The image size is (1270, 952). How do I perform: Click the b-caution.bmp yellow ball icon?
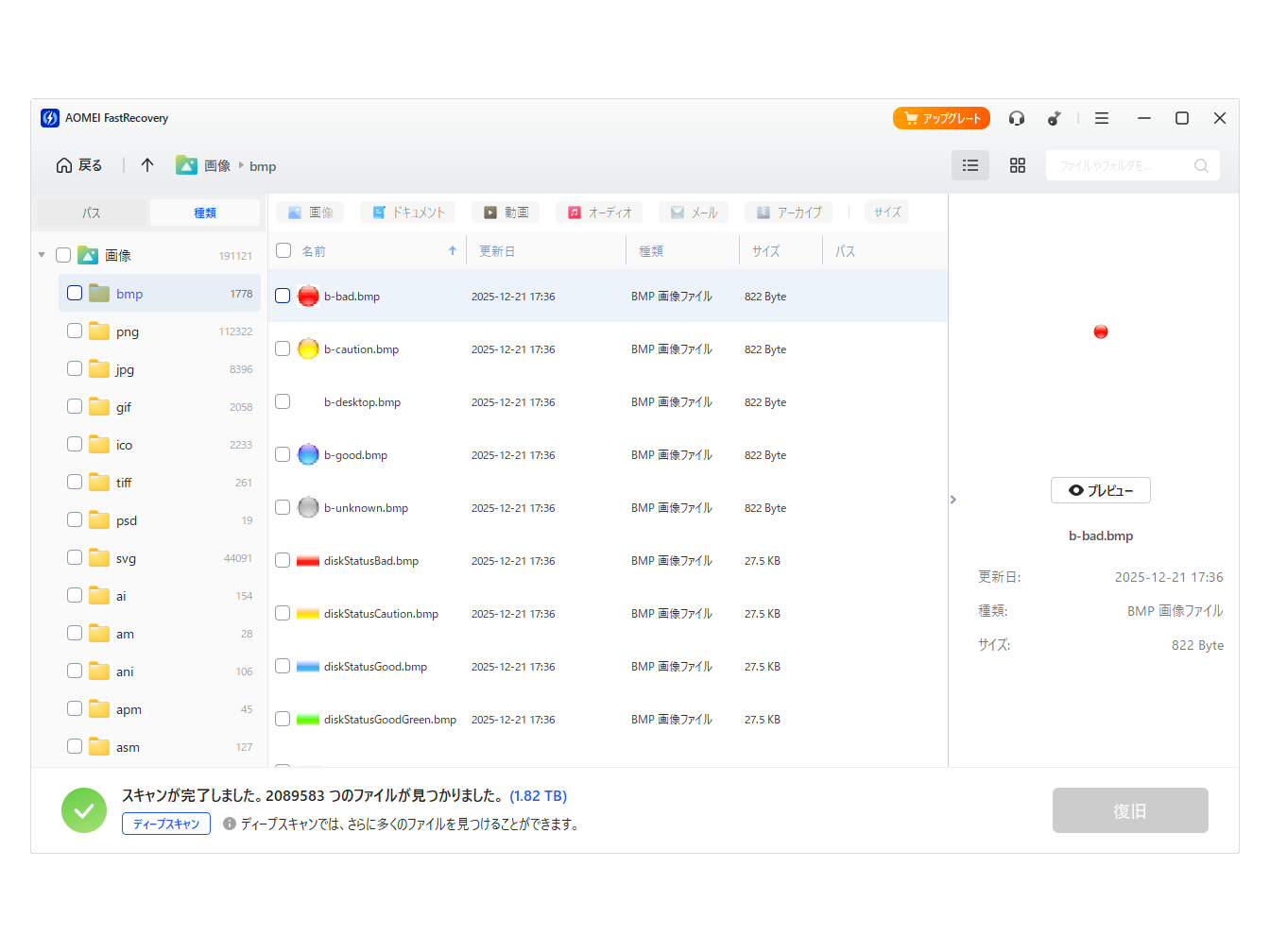coord(308,348)
